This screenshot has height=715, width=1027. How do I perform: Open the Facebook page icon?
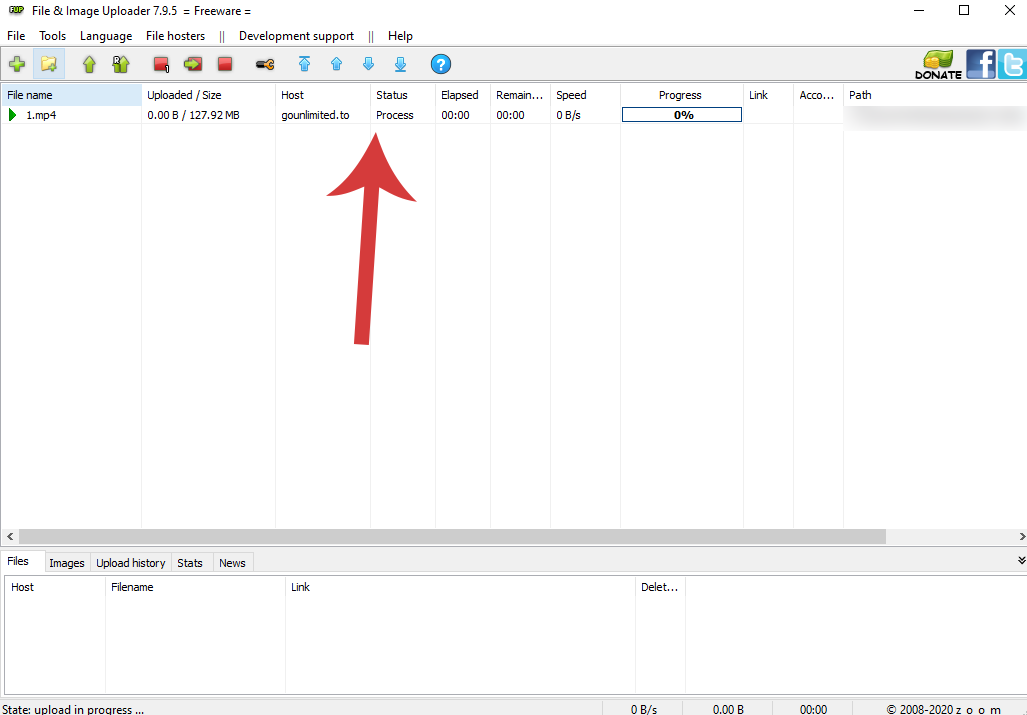tap(981, 64)
